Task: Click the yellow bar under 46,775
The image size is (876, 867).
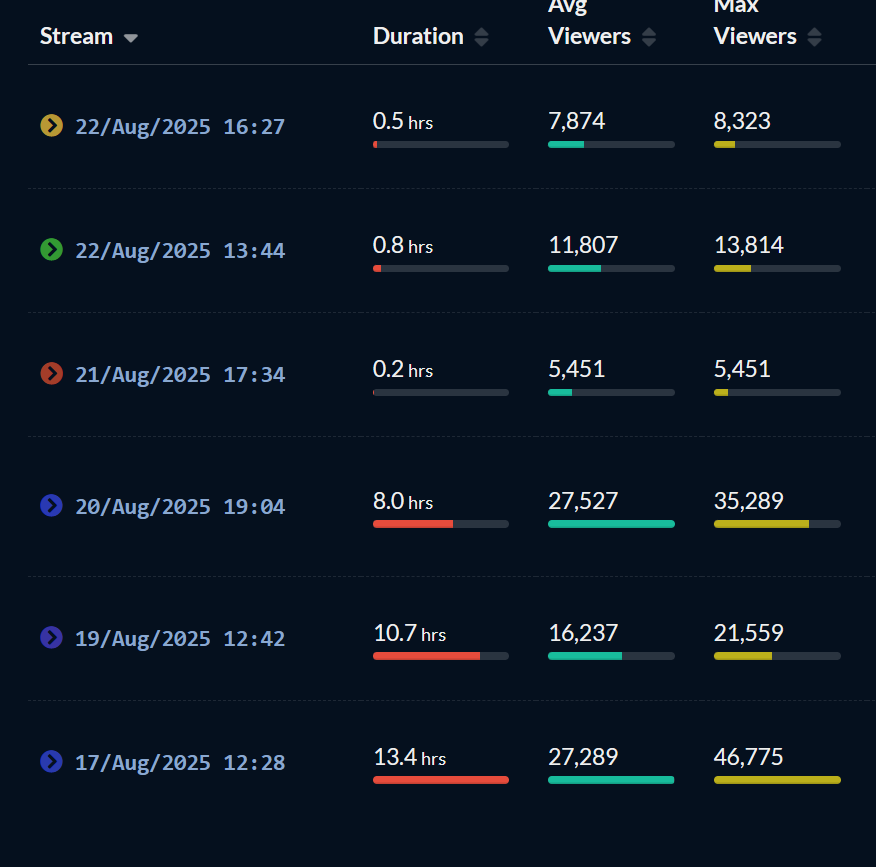Action: pos(777,780)
